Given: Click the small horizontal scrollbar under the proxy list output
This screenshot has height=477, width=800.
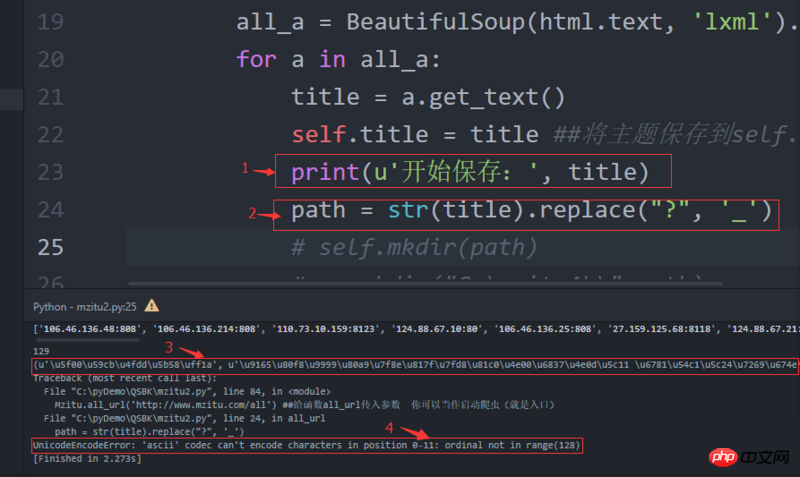Looking at the screenshot, I should coord(87,340).
